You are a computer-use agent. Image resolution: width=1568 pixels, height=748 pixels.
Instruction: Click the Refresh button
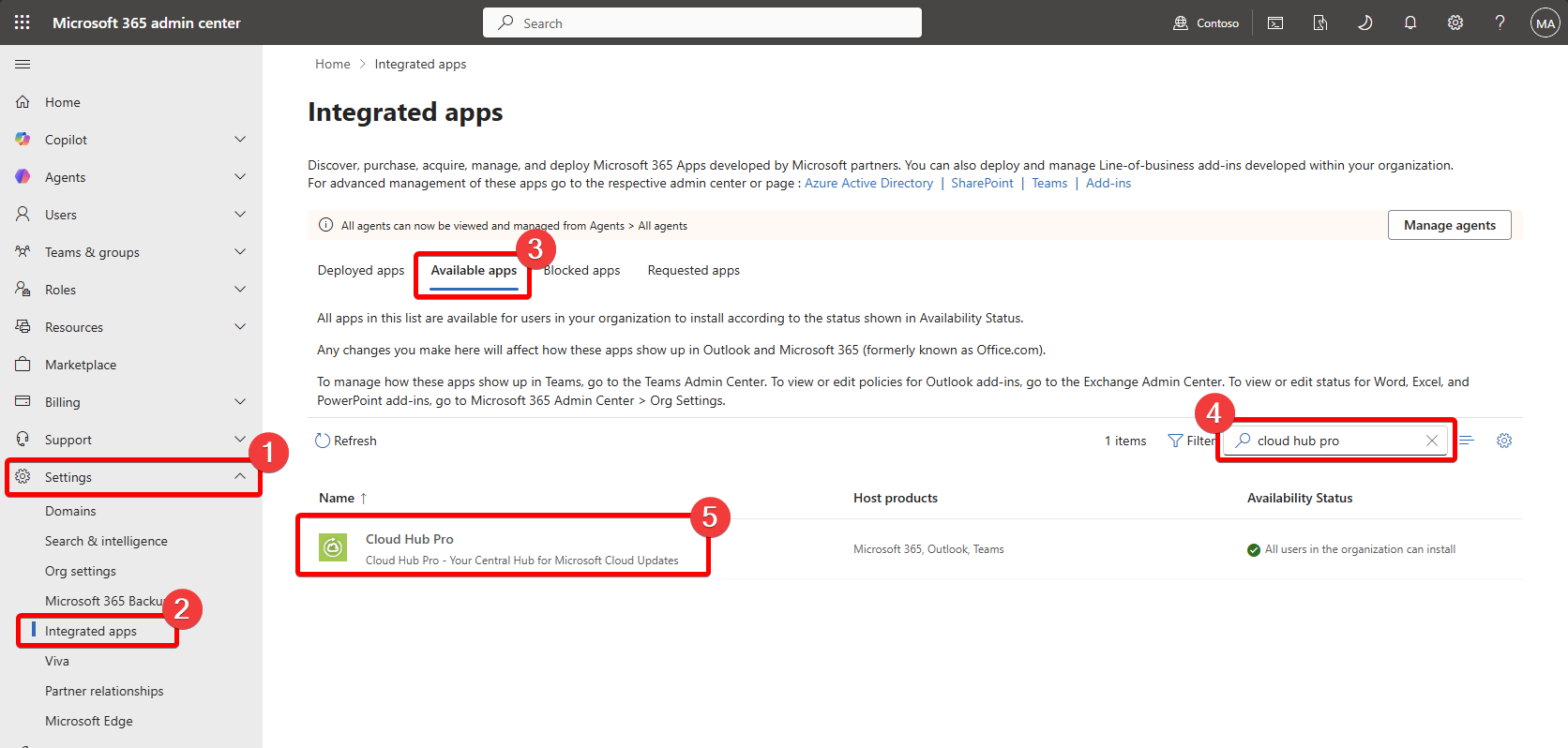346,441
